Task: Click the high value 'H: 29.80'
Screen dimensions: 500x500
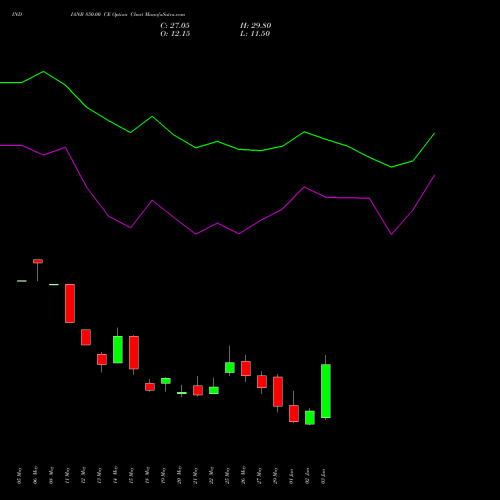Action: tap(256, 26)
